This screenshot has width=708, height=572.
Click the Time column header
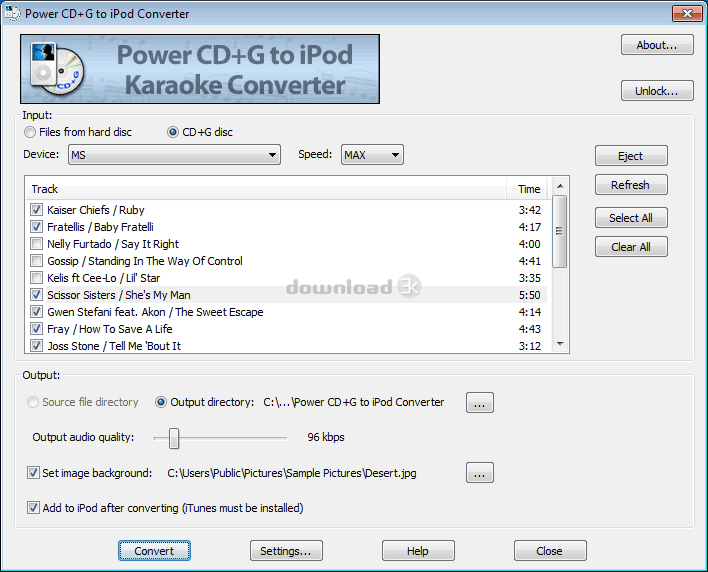pos(528,189)
